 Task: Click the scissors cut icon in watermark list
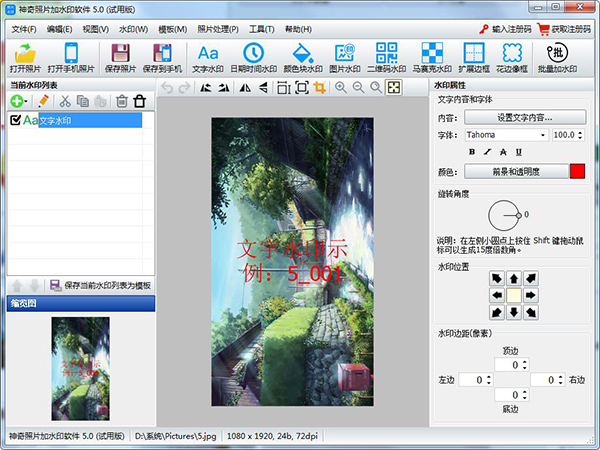[x=65, y=101]
